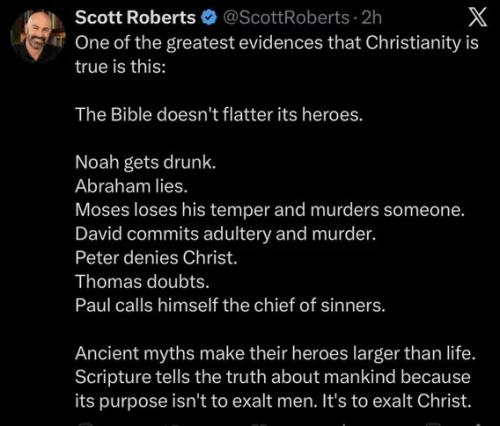
Task: Open the 2h timestamp link
Action: coord(371,18)
